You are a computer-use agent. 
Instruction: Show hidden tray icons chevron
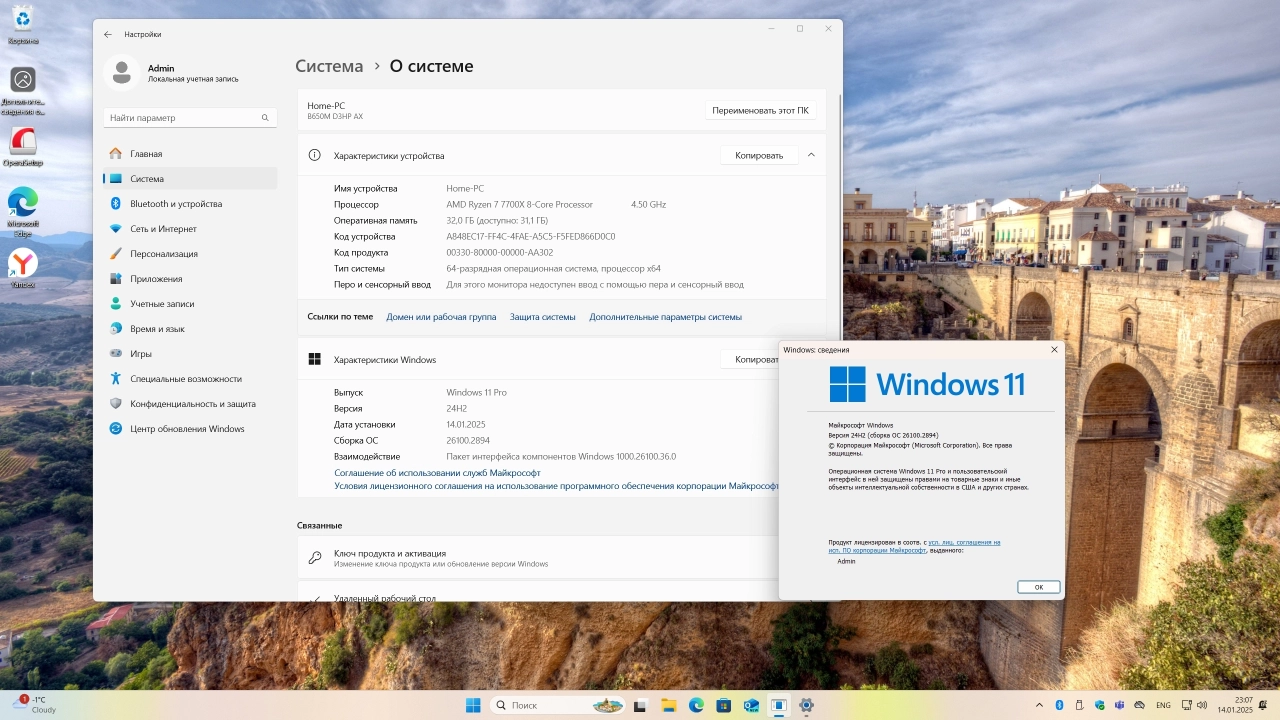1040,705
